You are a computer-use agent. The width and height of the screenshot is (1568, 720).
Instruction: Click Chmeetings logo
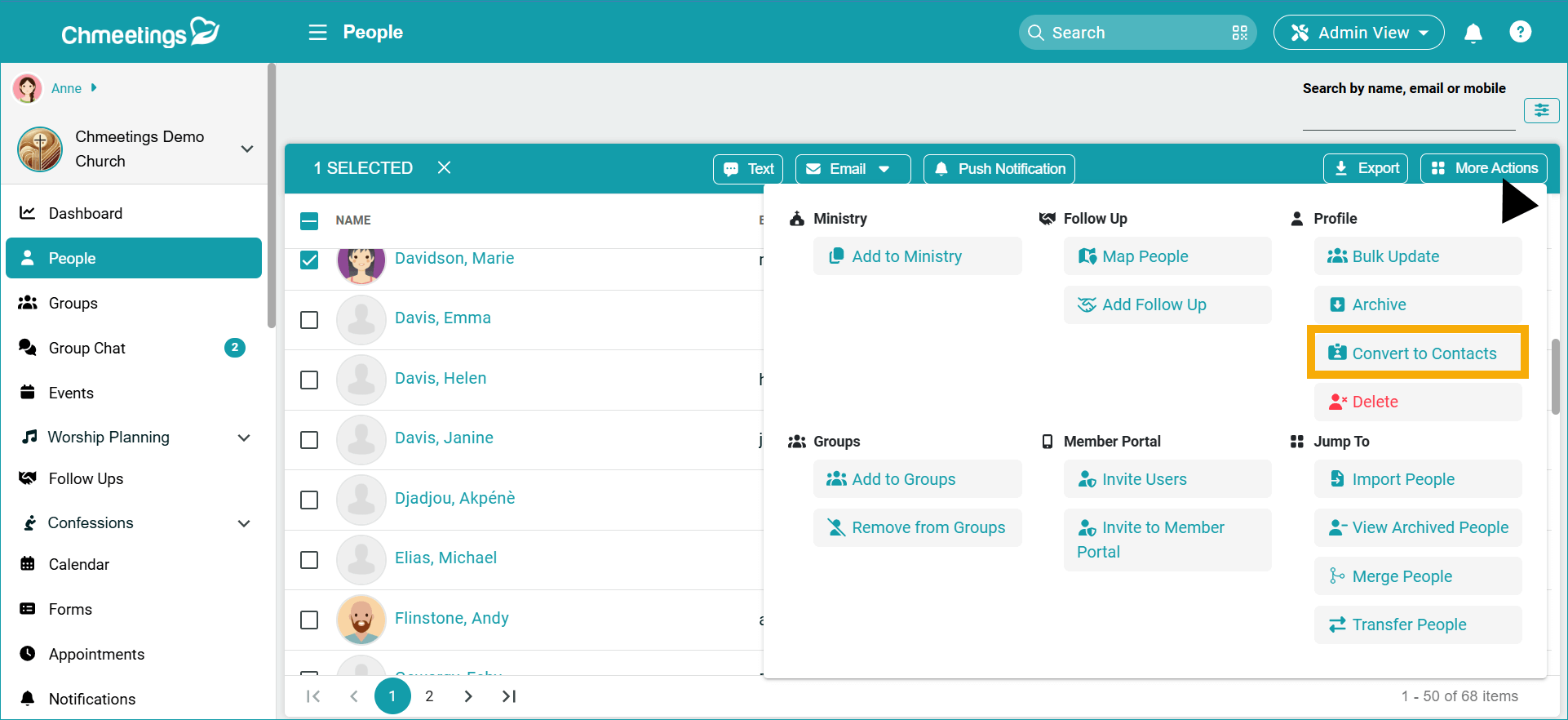pos(140,33)
